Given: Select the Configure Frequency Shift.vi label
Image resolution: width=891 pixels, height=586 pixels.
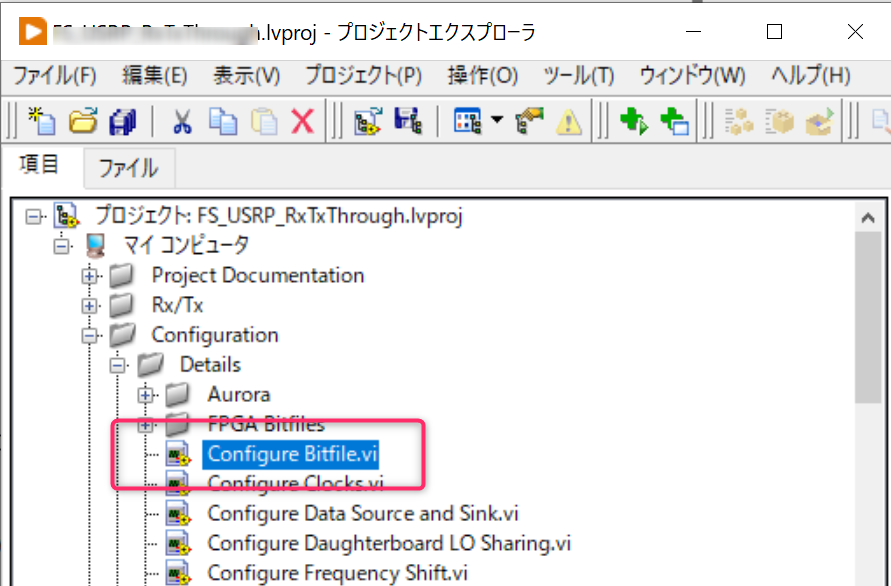Looking at the screenshot, I should click(x=338, y=573).
